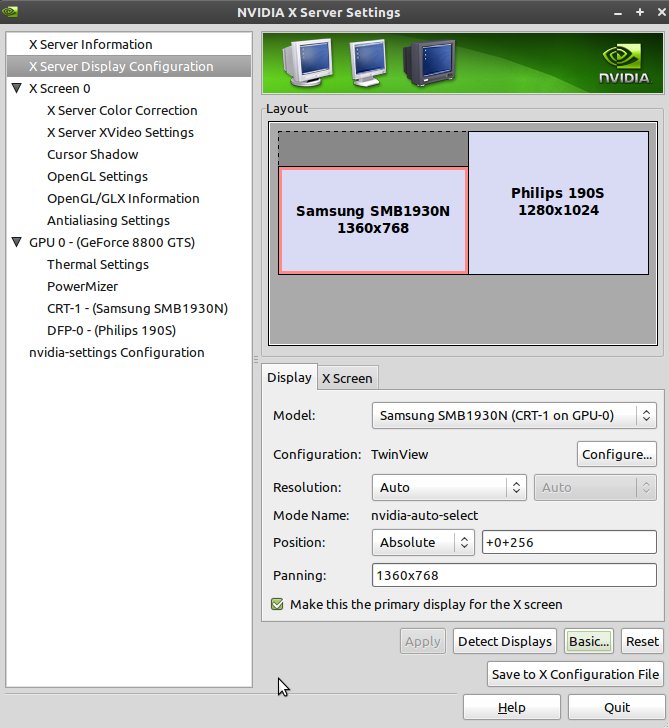The image size is (669, 728).
Task: Select Antialiasing Settings
Action: (x=108, y=221)
